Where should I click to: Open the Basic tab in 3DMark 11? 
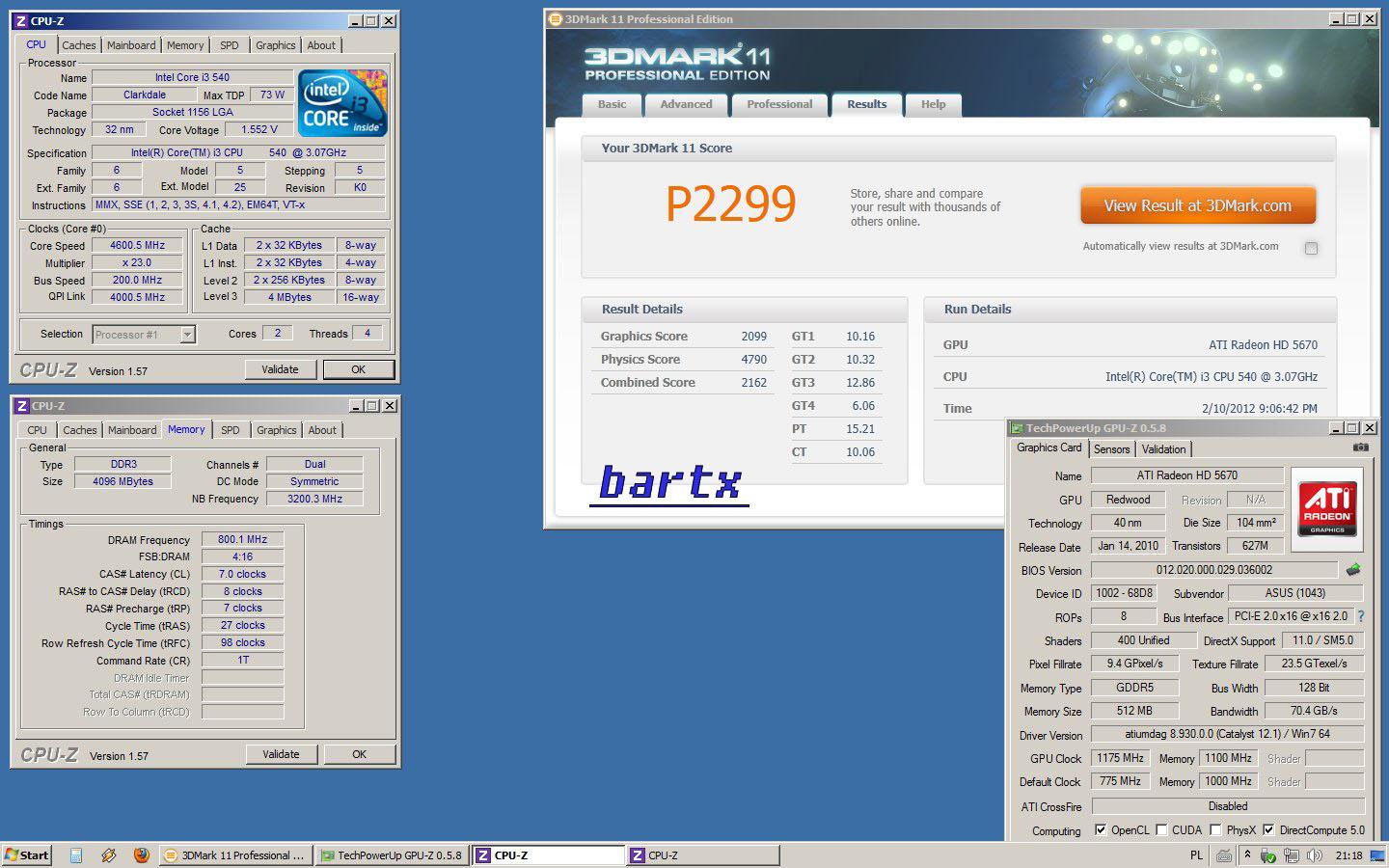coord(612,104)
